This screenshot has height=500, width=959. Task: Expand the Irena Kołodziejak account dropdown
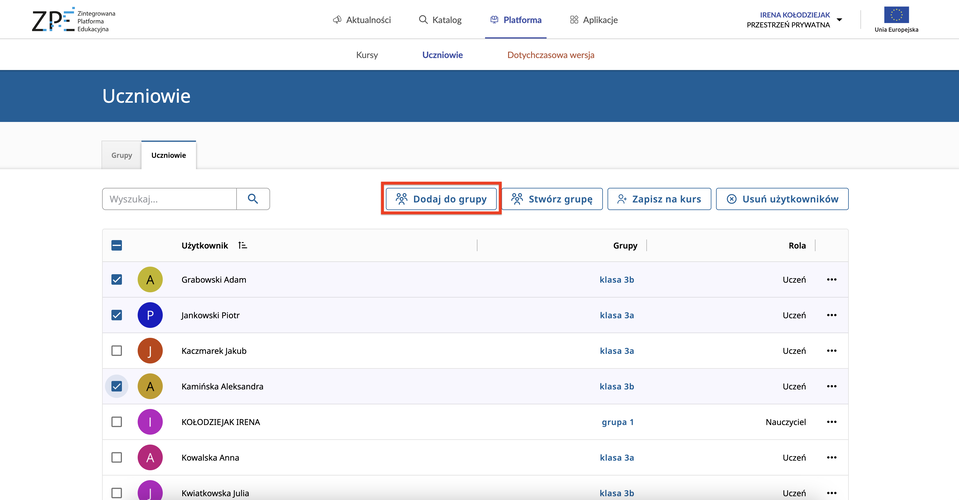[839, 20]
